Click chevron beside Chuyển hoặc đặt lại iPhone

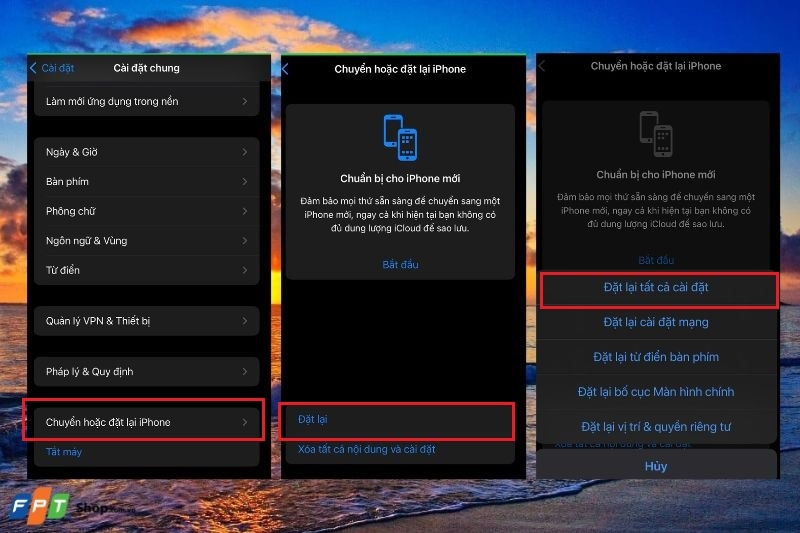pos(245,422)
